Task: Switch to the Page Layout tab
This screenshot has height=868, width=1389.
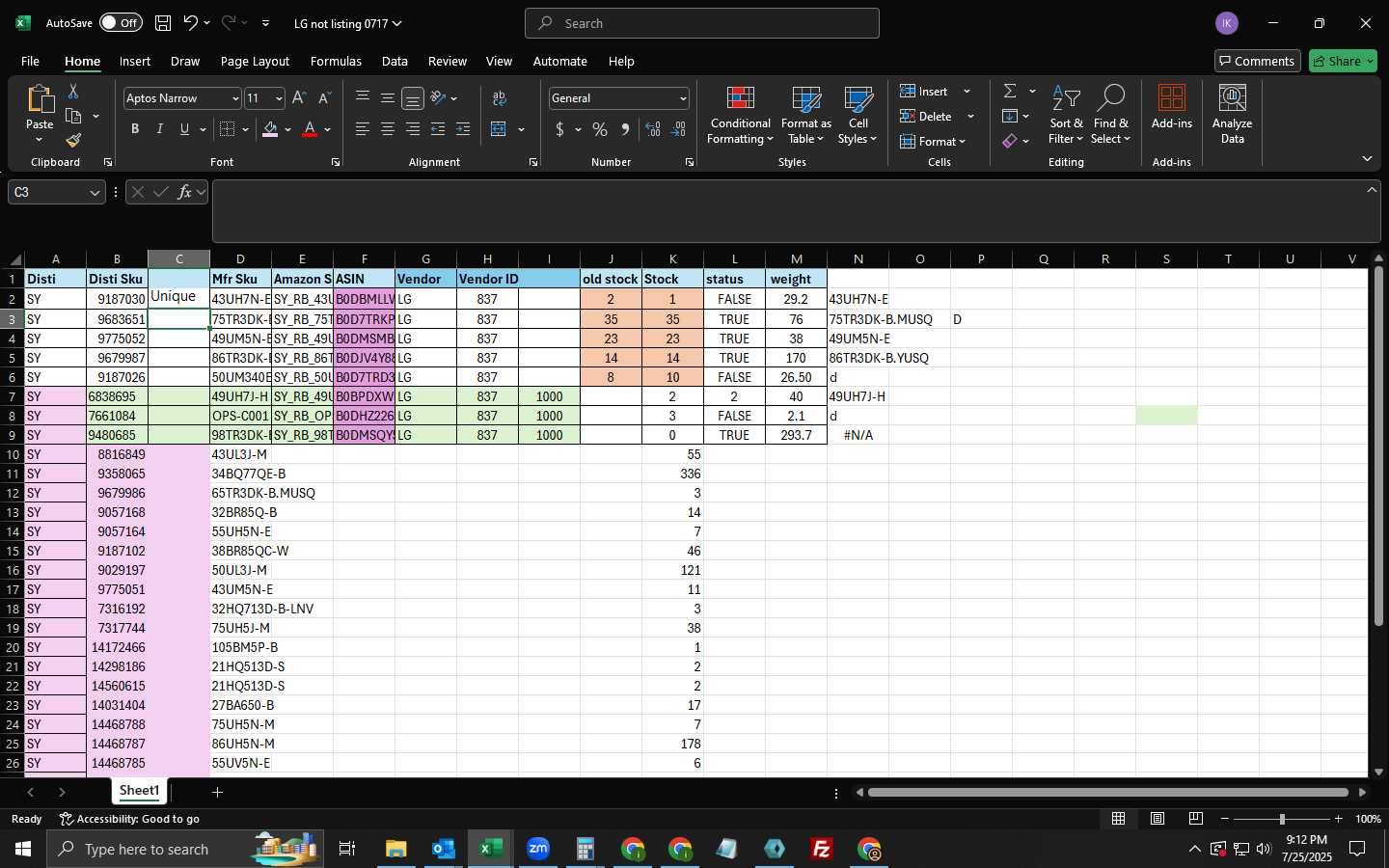Action: click(255, 61)
